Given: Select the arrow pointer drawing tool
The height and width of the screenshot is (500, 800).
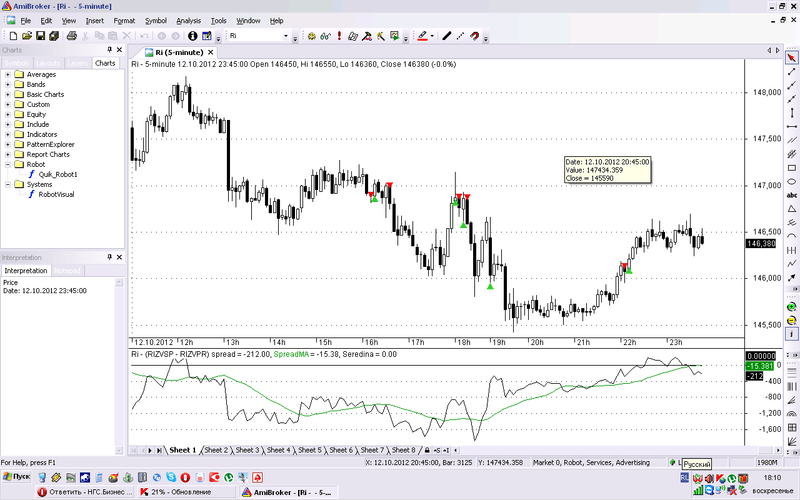Looking at the screenshot, I should [x=792, y=57].
